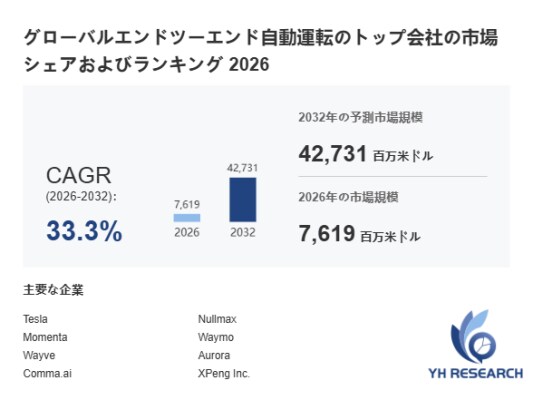Click the 33.3% CAGR value
The image size is (533, 400).
coord(84,231)
